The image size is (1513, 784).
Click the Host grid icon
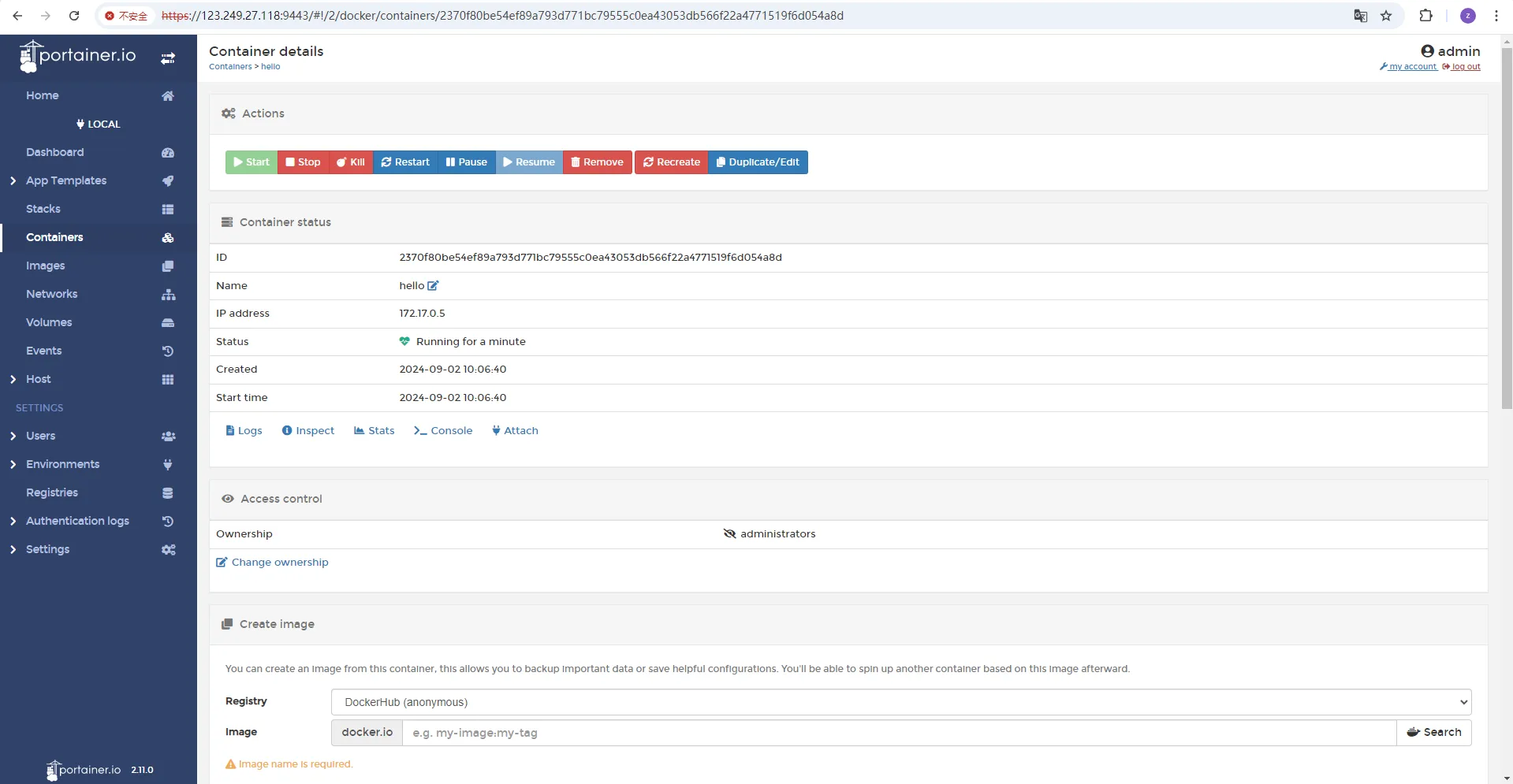click(x=168, y=380)
